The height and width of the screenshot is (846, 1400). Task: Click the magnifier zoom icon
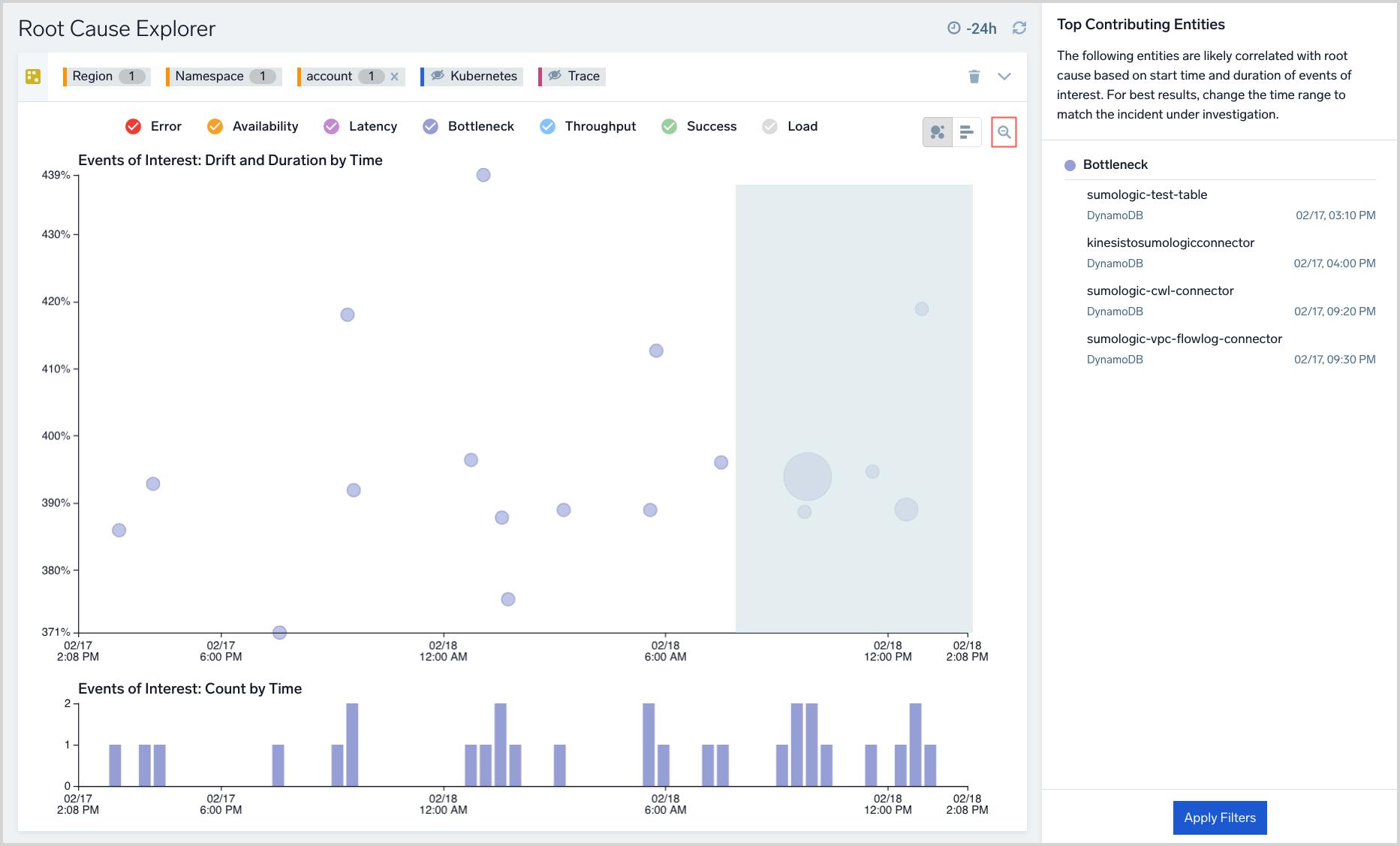point(1004,133)
